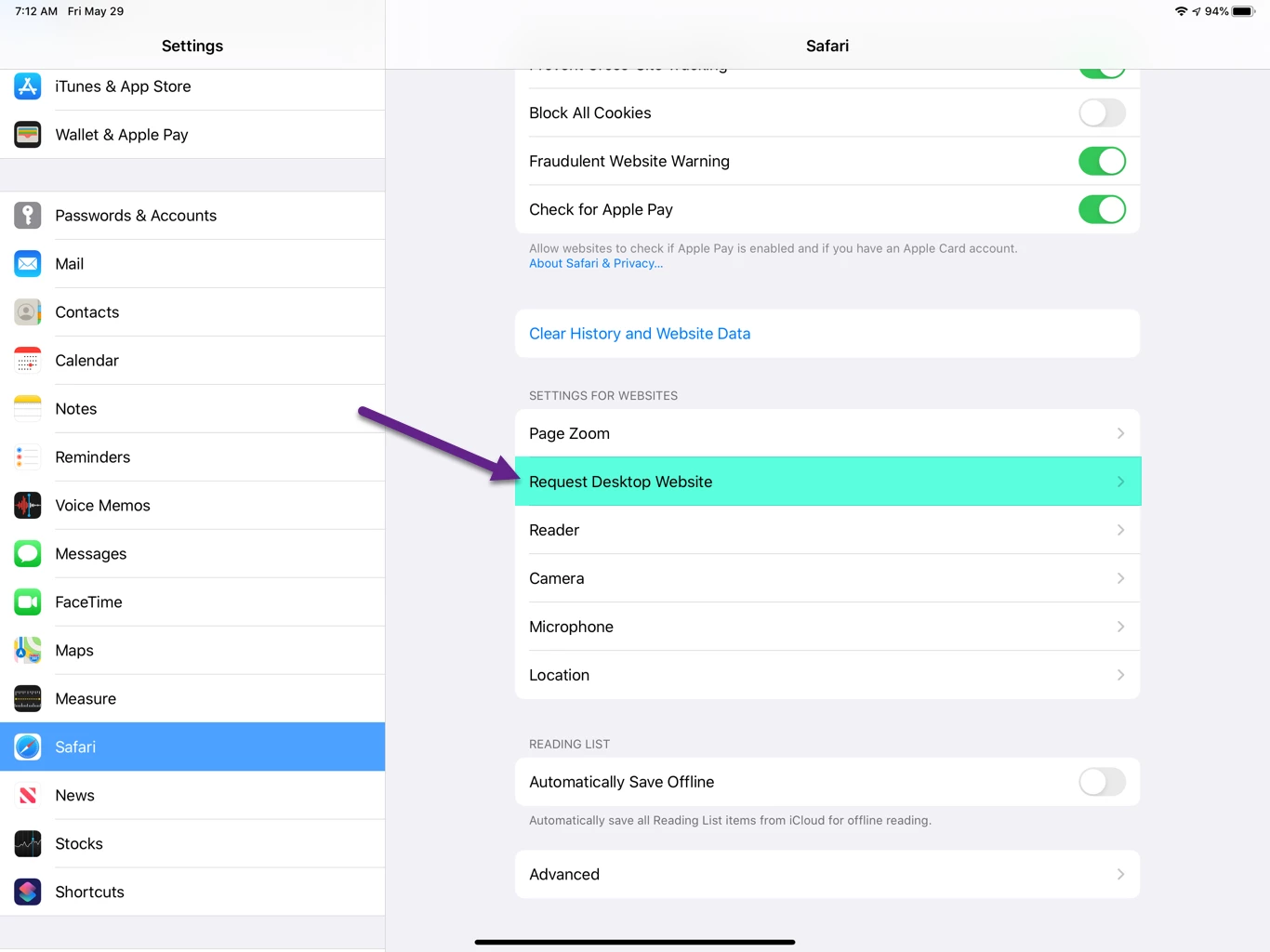
Task: Tap the Safari compass icon
Action: (28, 747)
